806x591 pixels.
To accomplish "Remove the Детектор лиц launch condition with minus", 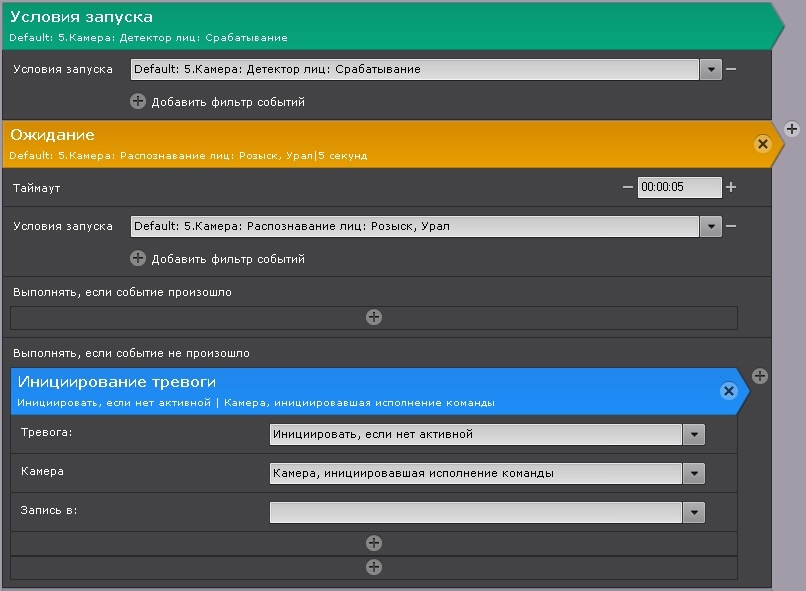I will [x=731, y=70].
